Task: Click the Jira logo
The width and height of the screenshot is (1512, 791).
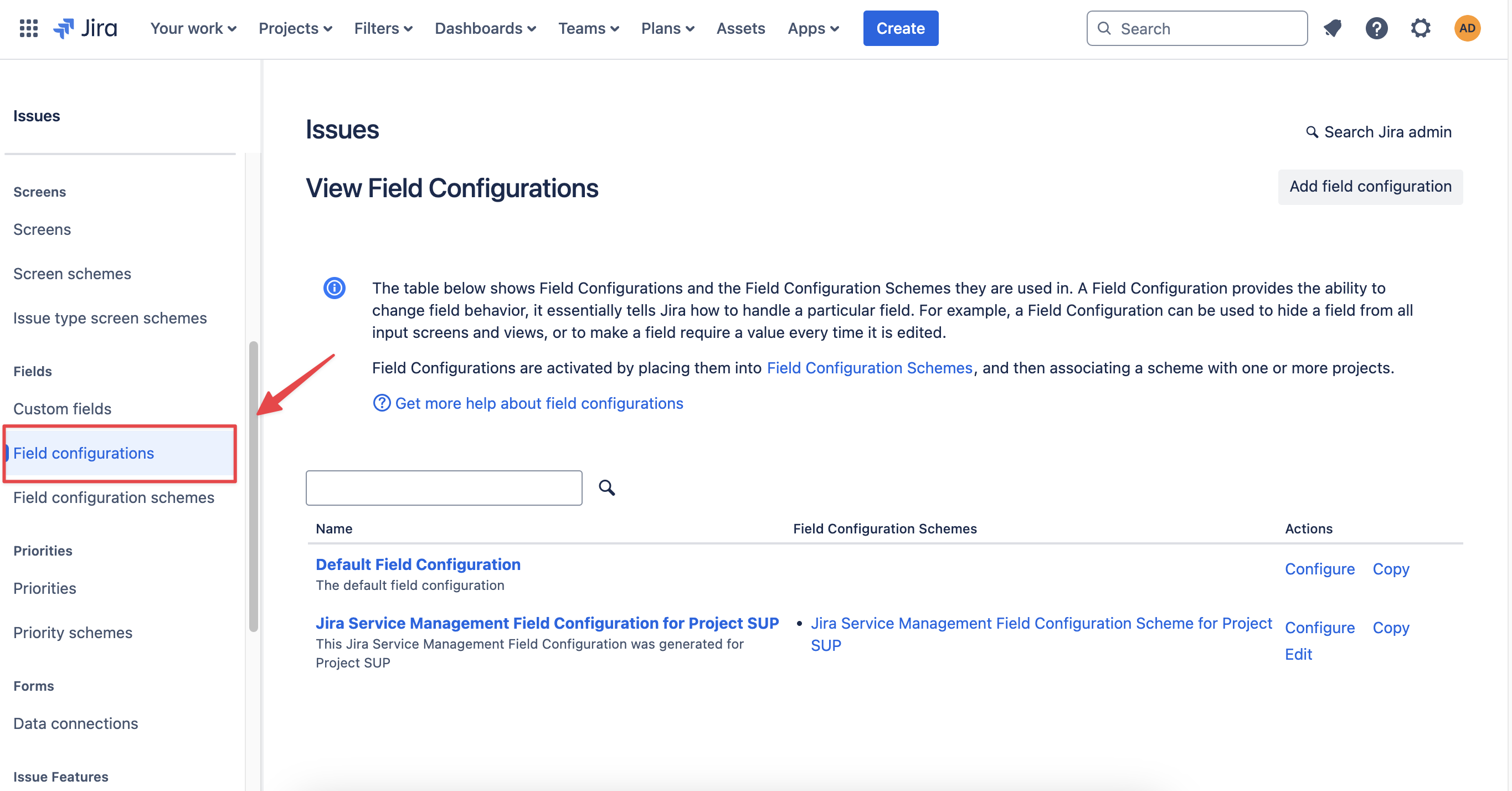Action: pyautogui.click(x=86, y=28)
